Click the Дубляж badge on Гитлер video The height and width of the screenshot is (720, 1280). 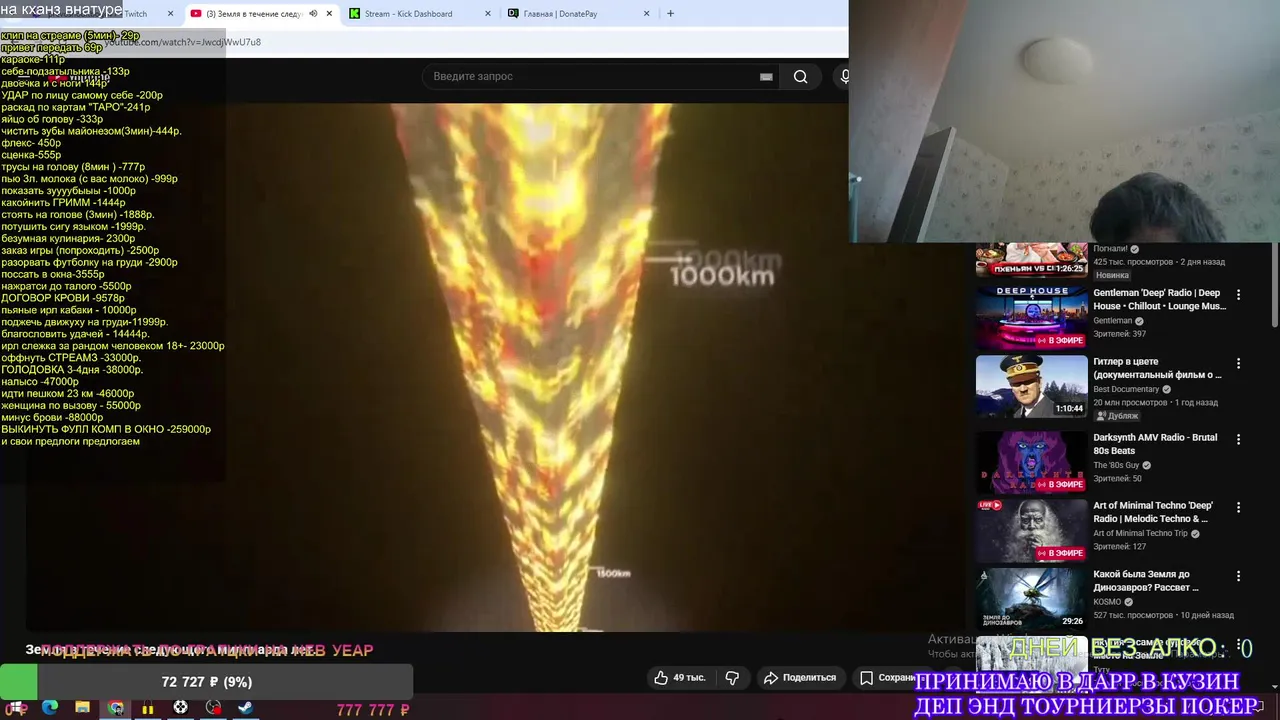(1118, 416)
